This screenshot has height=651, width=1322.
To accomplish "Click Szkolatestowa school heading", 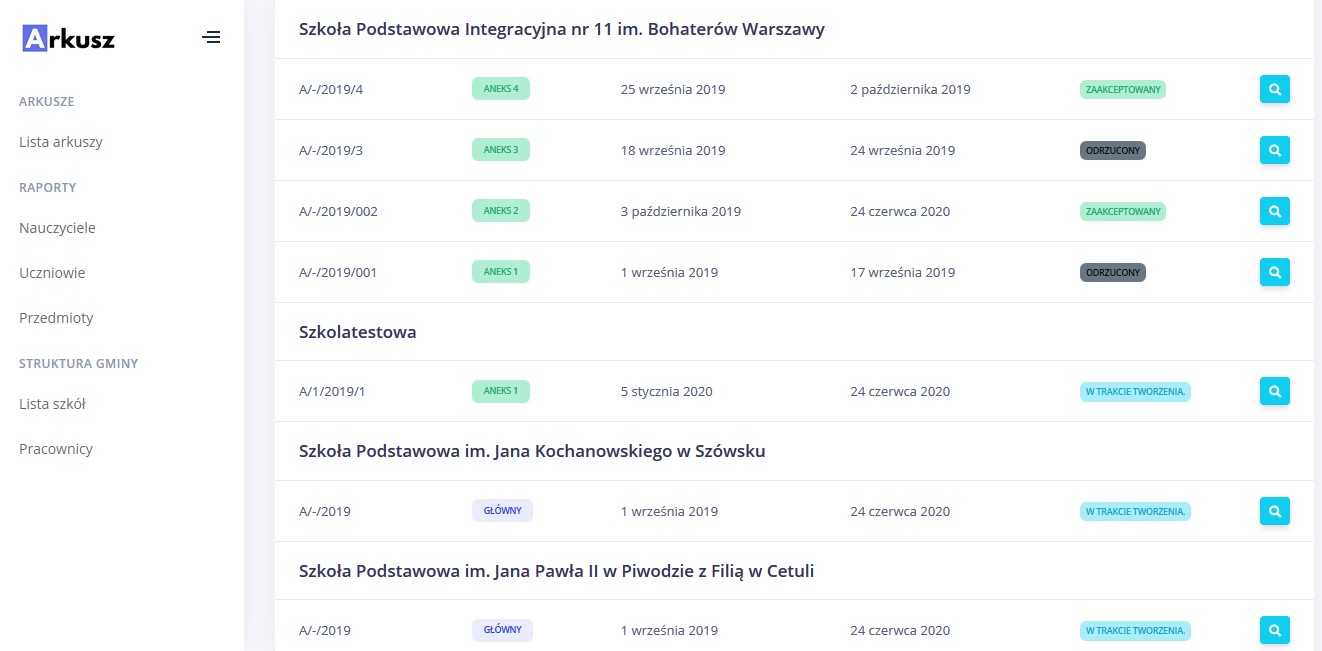I will [357, 332].
